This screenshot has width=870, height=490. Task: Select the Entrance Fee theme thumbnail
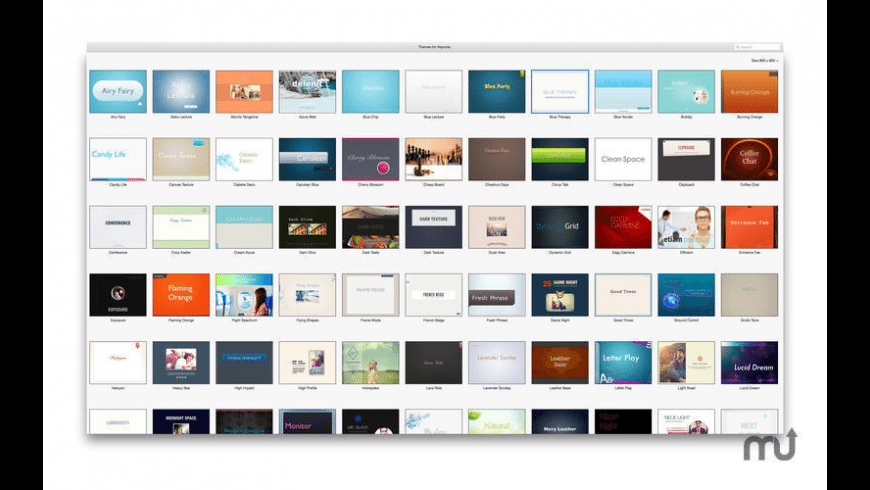coord(749,227)
